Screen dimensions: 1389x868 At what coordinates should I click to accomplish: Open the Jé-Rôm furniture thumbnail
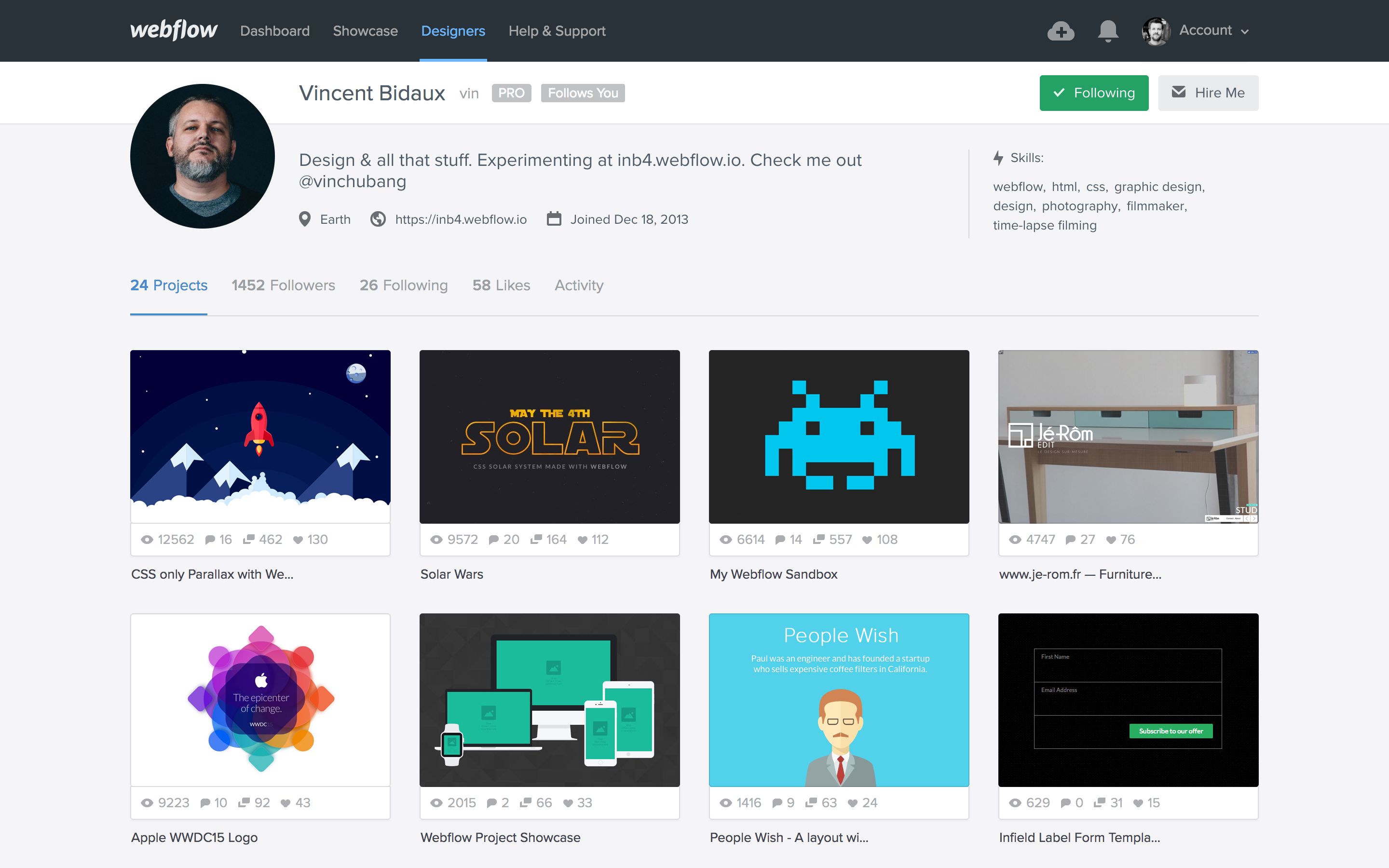(x=1128, y=436)
